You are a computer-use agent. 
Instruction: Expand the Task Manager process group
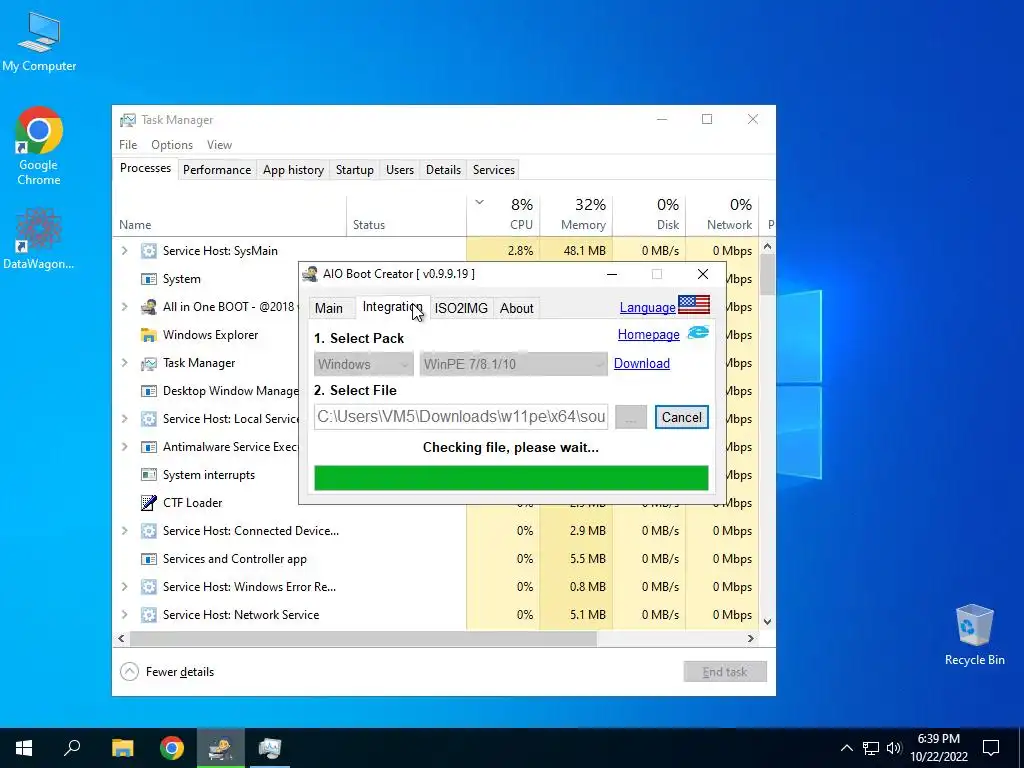(x=125, y=363)
